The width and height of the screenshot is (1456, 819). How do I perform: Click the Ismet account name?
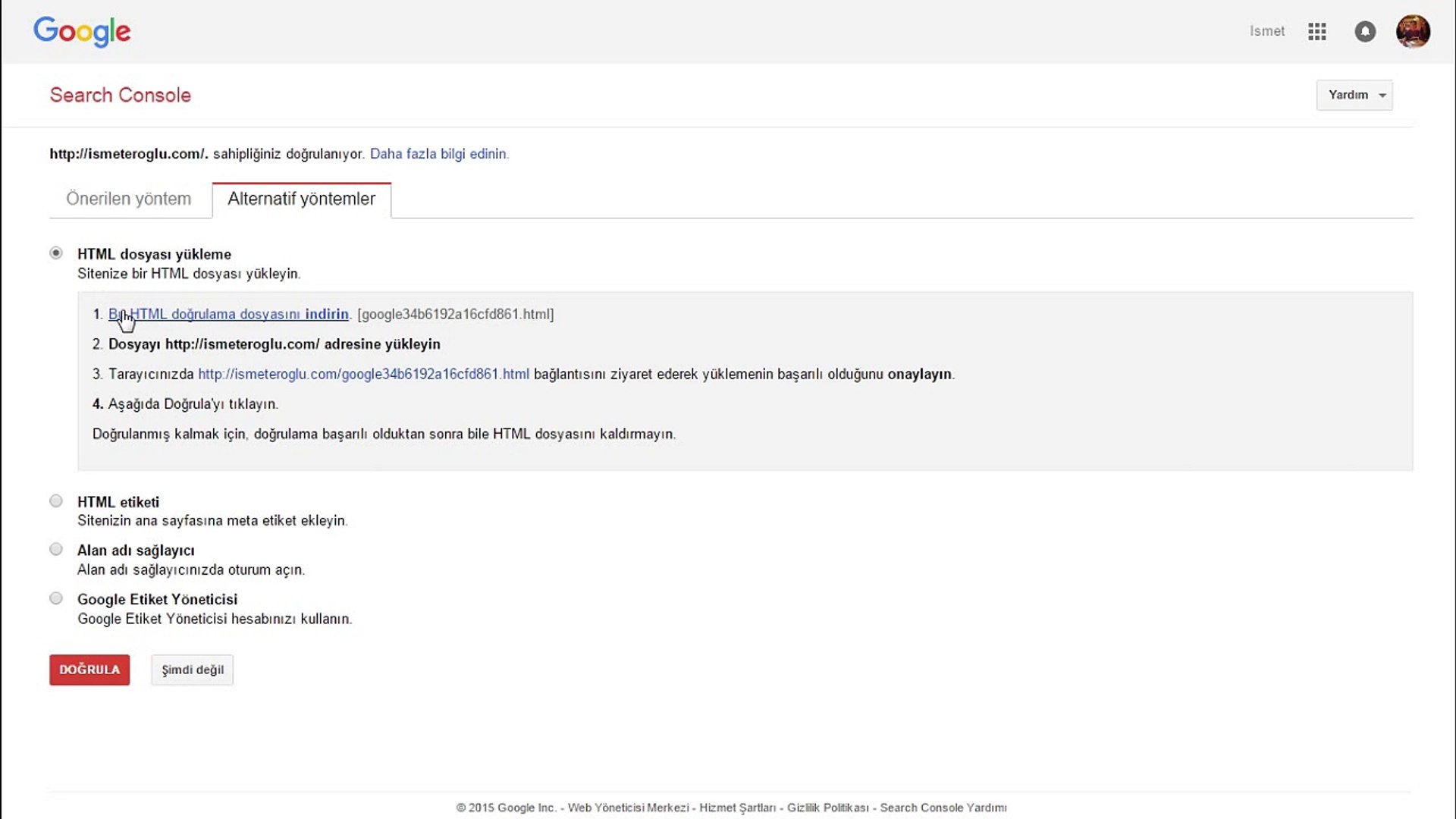pos(1267,32)
